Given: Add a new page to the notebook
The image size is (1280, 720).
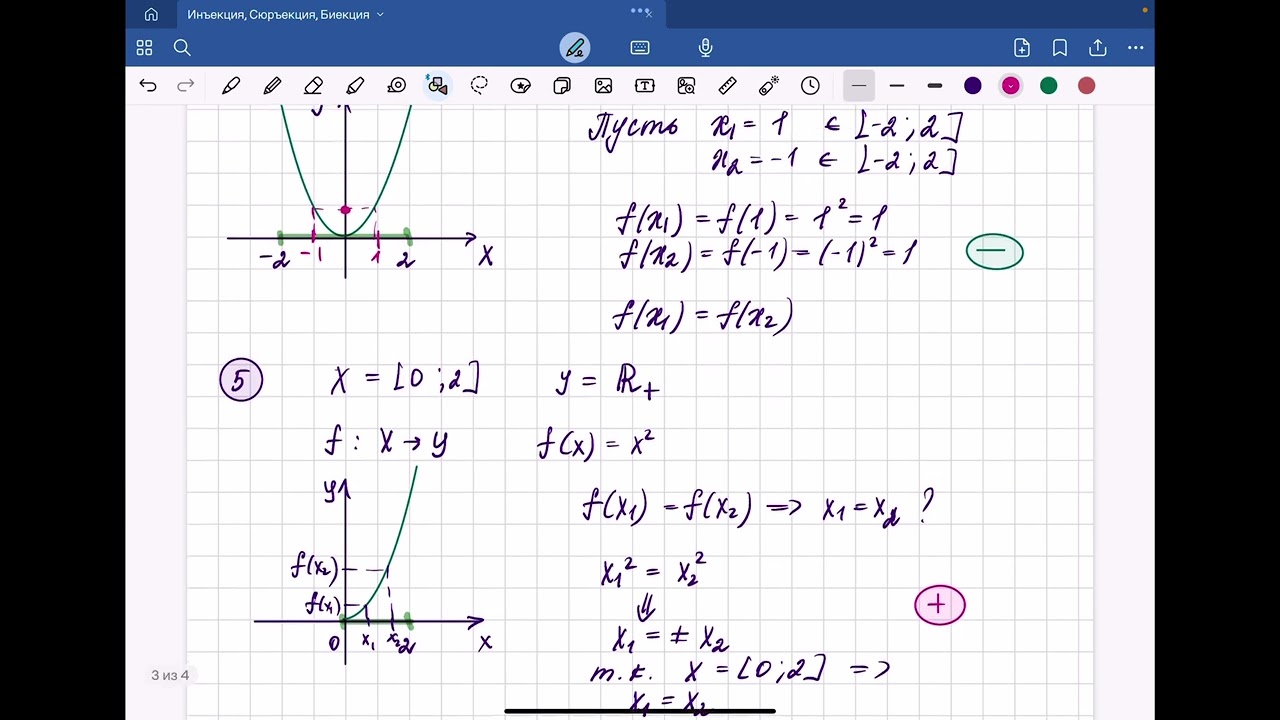Looking at the screenshot, I should point(1022,48).
